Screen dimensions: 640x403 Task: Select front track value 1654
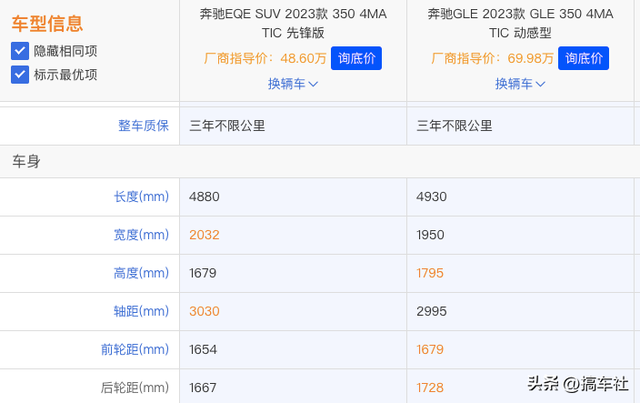coord(203,350)
